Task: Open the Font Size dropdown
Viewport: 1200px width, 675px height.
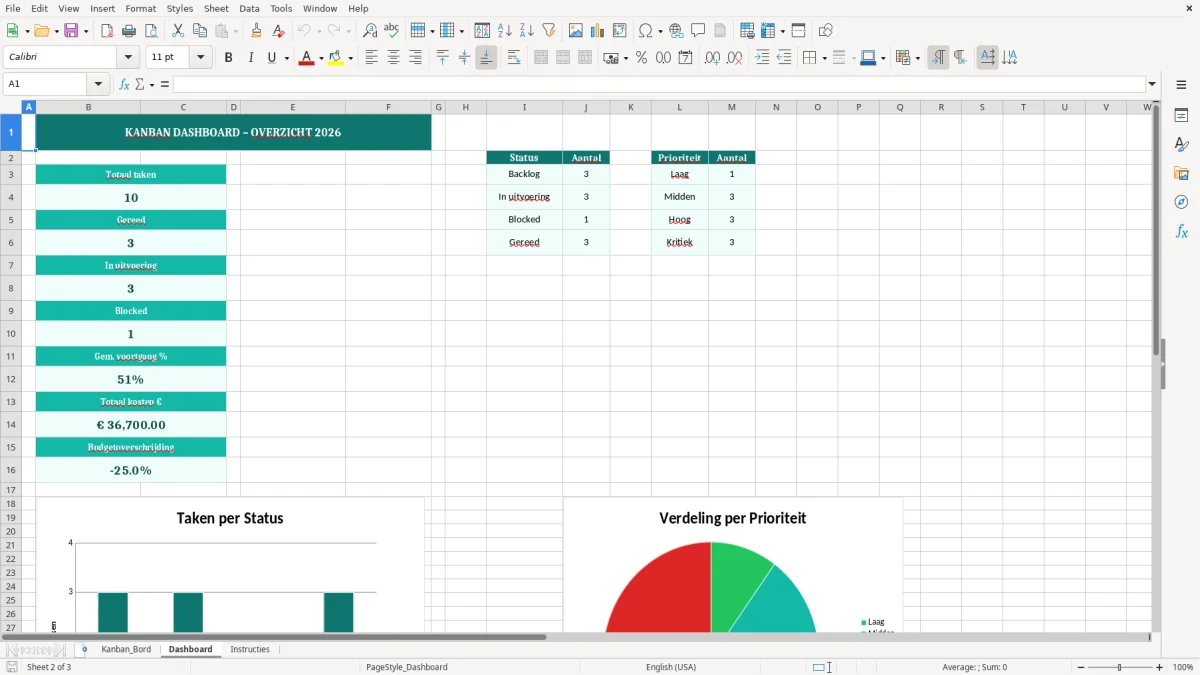Action: 200,58
